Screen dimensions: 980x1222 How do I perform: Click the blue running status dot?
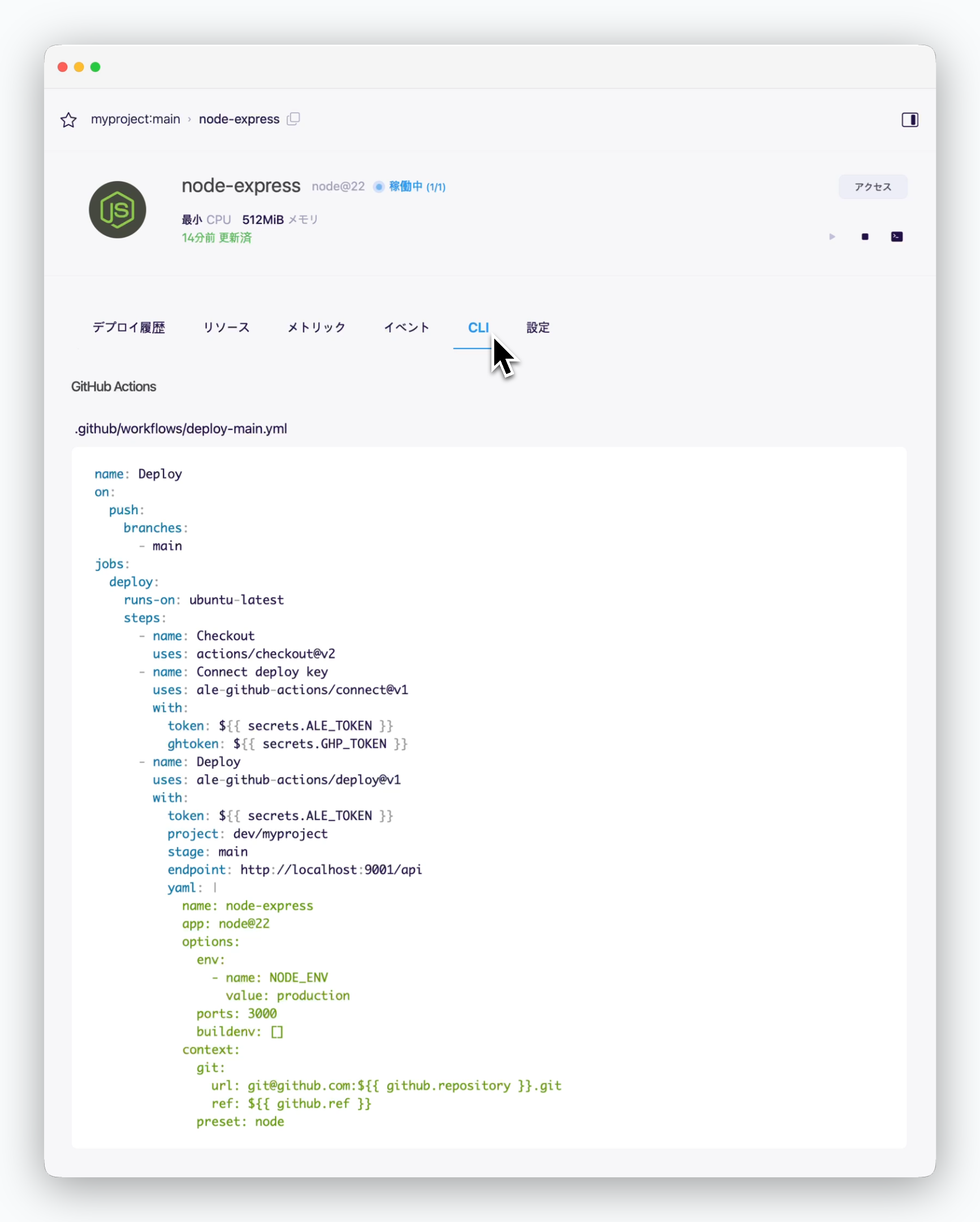[x=378, y=187]
